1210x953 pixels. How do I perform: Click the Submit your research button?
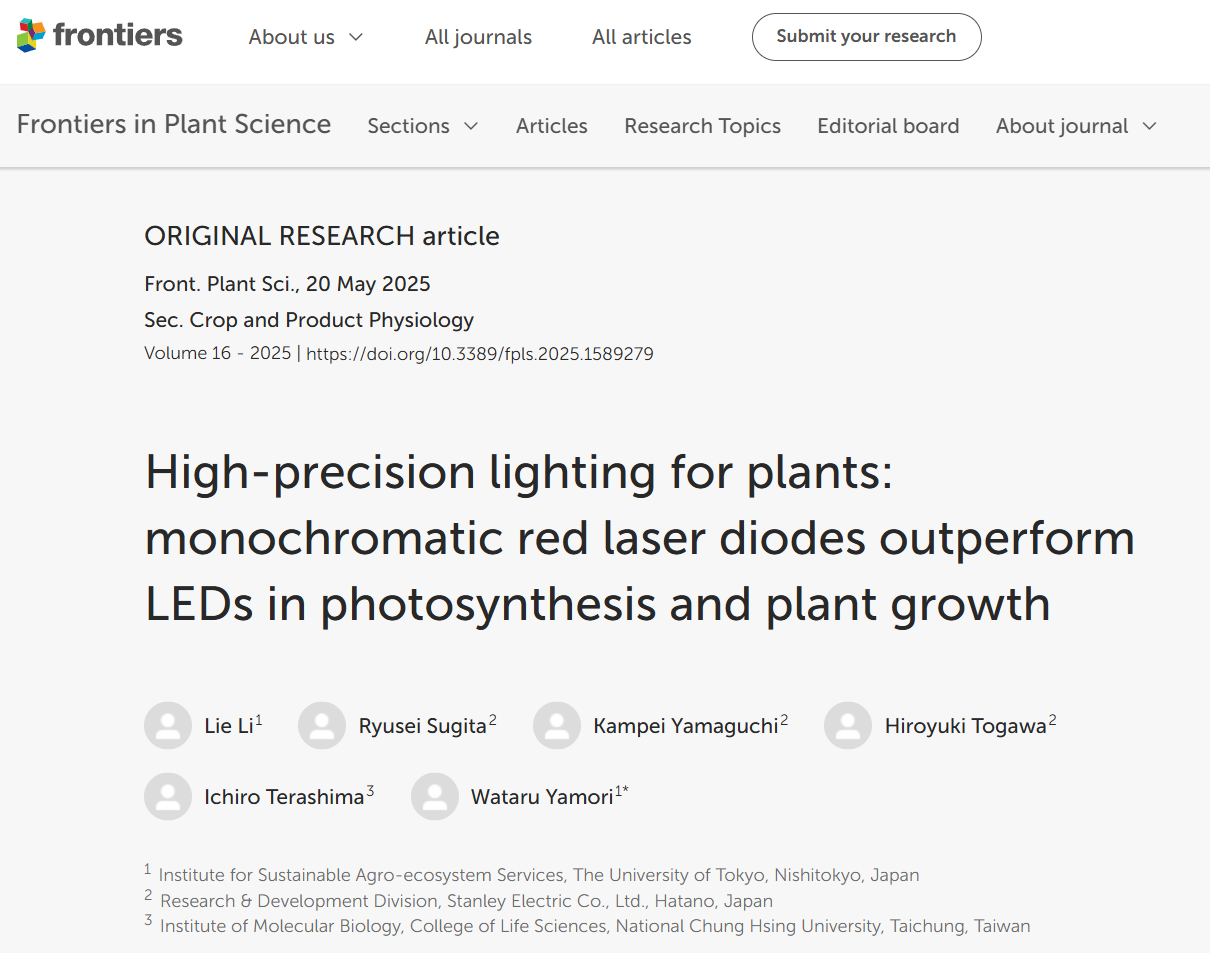click(866, 37)
